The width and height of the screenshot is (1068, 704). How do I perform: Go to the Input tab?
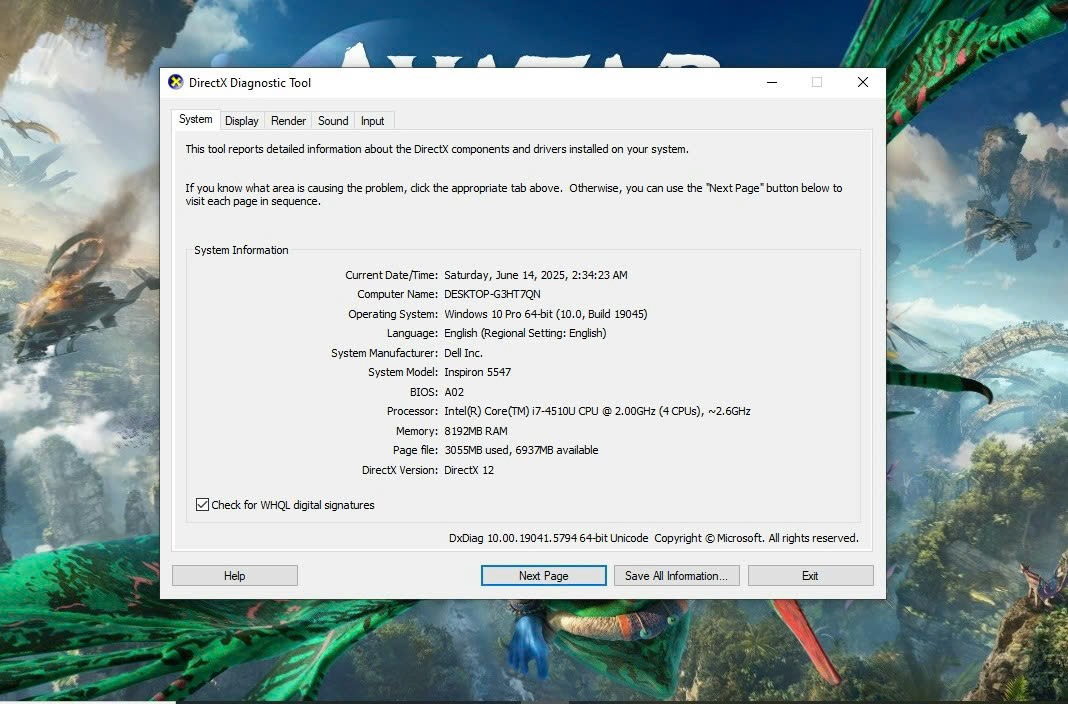tap(372, 121)
